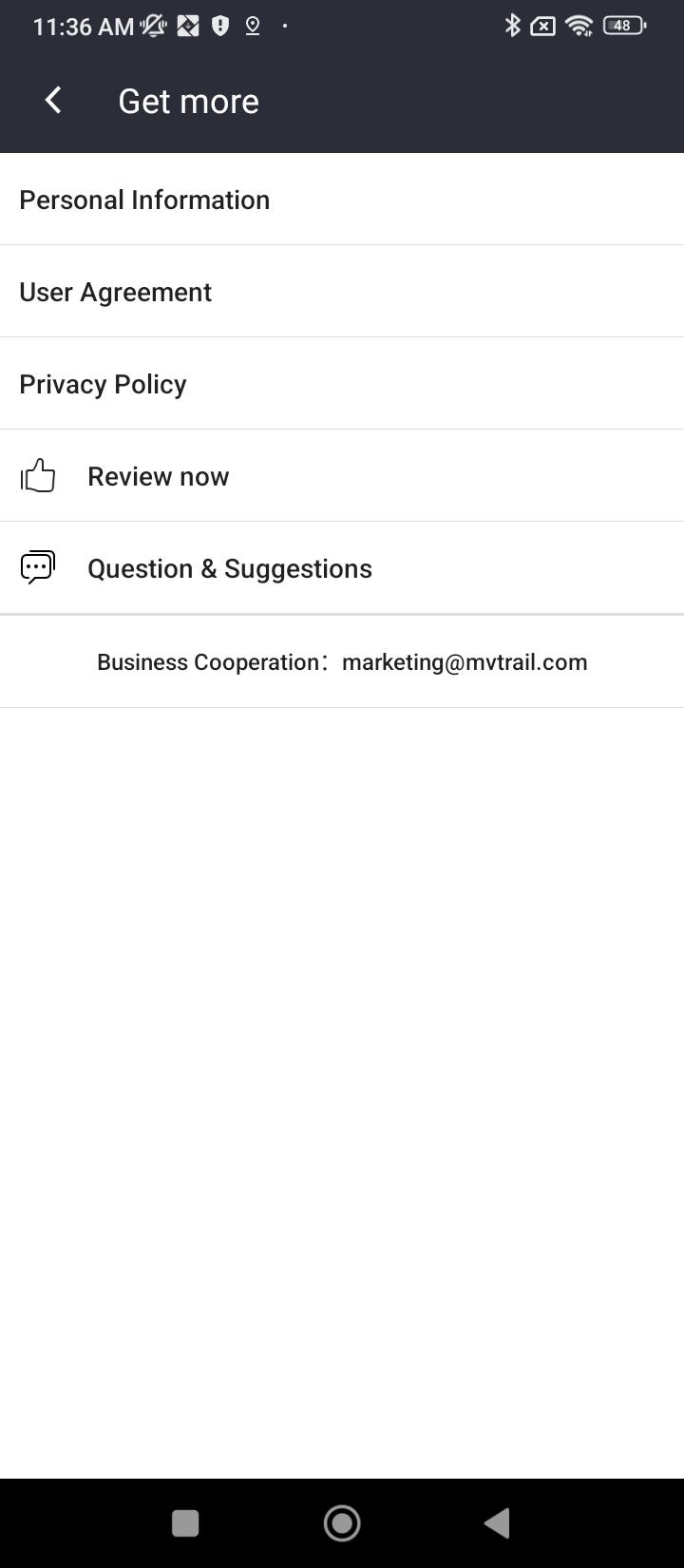
Task: Tap the Get more page title
Action: [188, 101]
